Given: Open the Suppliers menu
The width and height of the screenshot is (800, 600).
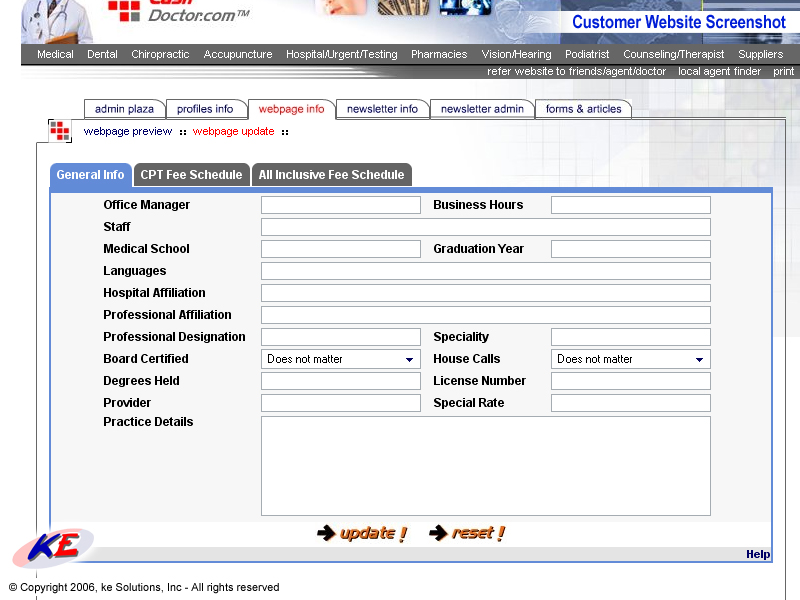Looking at the screenshot, I should (760, 54).
